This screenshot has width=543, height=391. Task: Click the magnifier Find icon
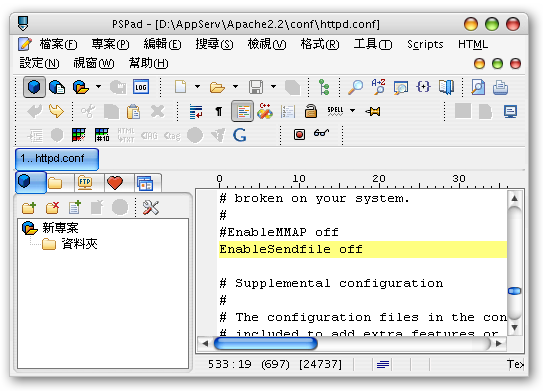pos(355,87)
